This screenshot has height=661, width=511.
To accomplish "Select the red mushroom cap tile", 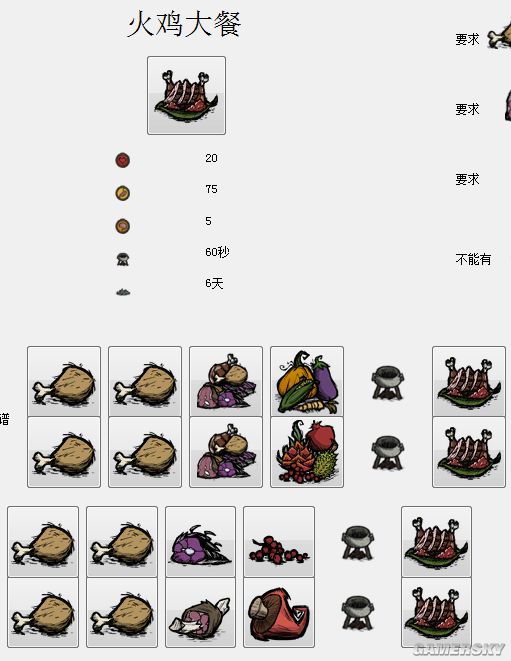I will click(x=279, y=612).
